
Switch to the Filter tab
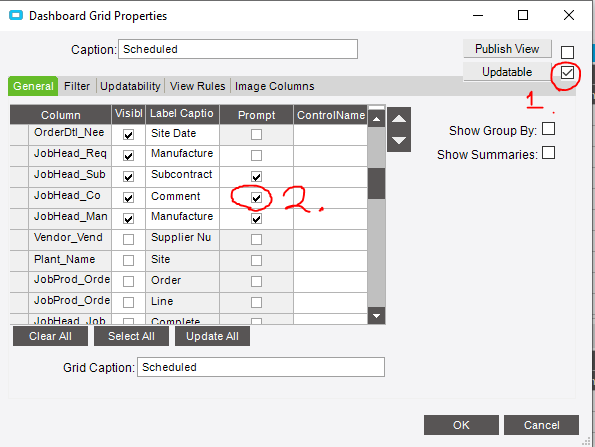(x=77, y=86)
